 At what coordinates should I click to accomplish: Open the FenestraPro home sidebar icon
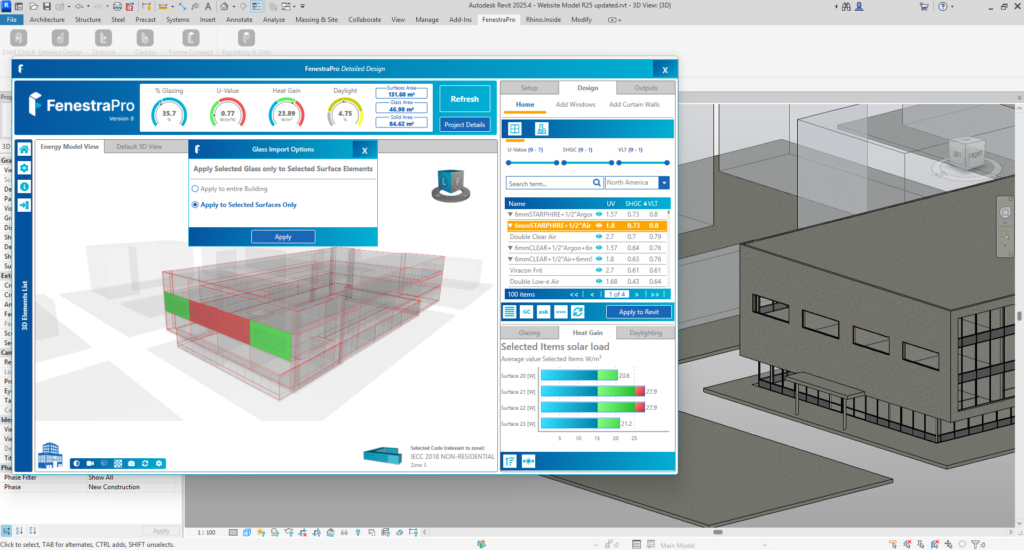coord(24,150)
